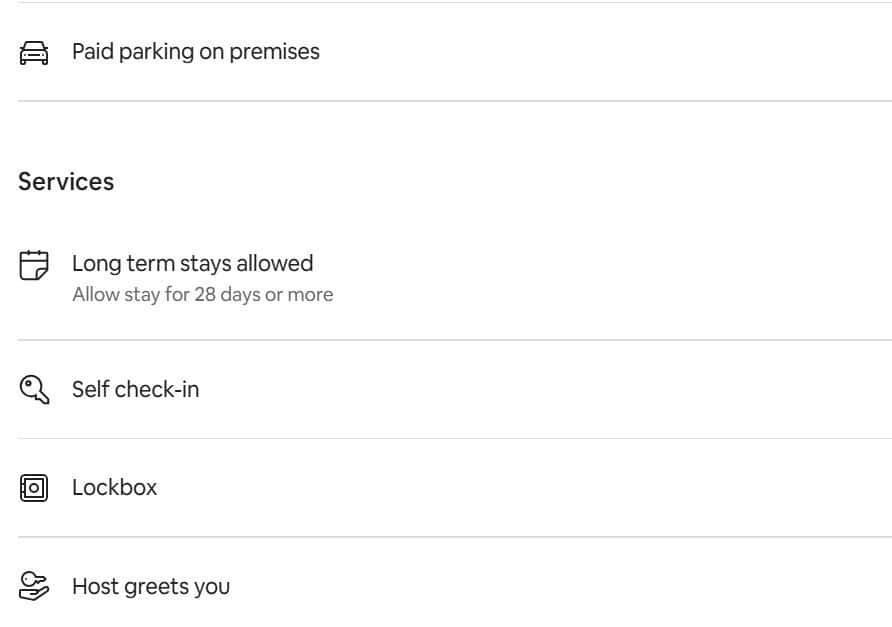Click the divider between Long term stays and Self check-in
The image size is (892, 627).
click(x=455, y=340)
